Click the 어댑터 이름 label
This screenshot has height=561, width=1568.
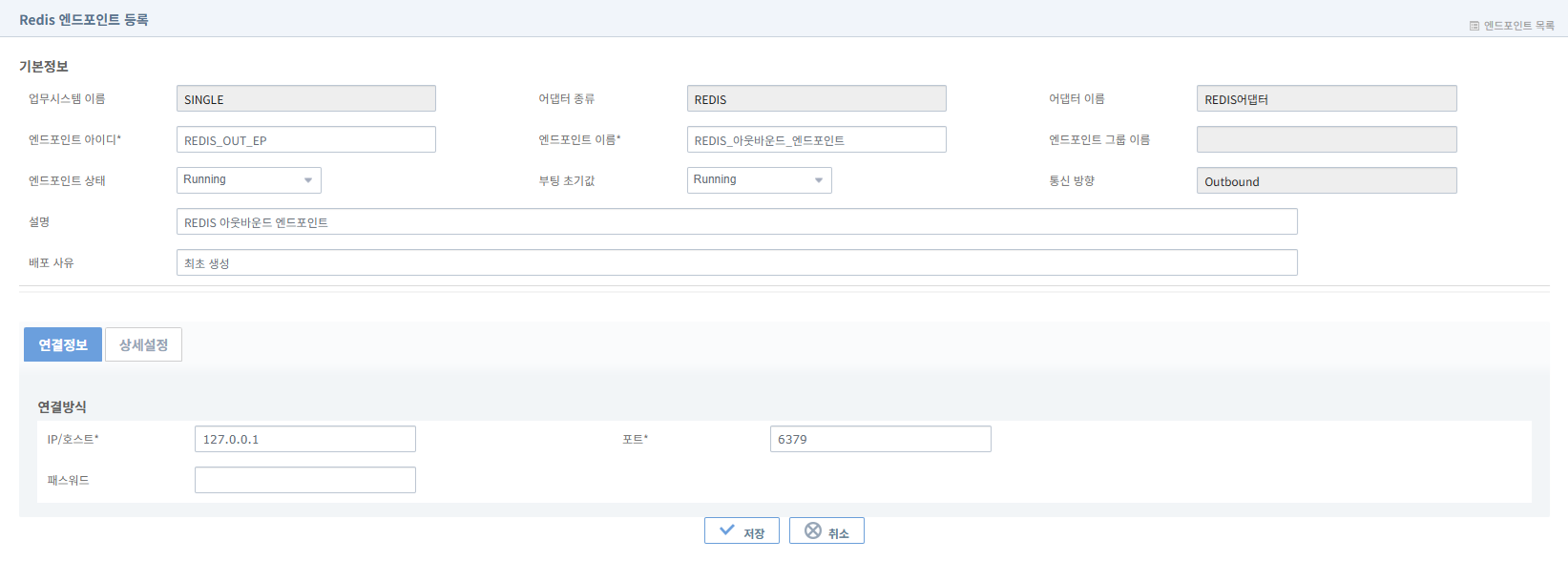1077,98
